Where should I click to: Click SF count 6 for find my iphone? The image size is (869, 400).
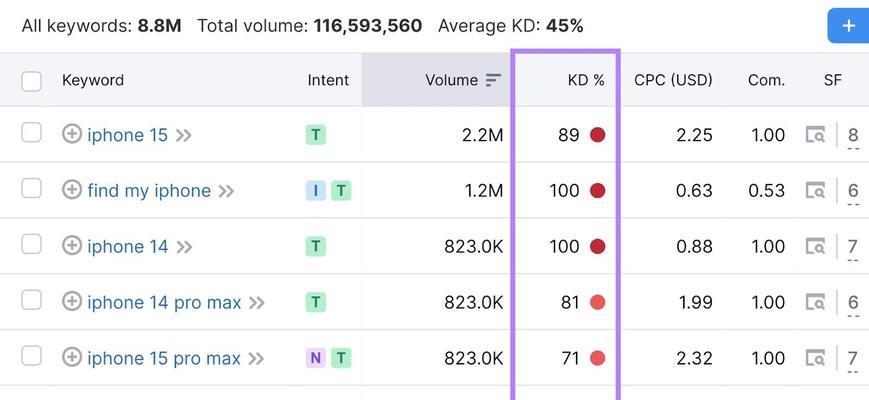click(853, 191)
